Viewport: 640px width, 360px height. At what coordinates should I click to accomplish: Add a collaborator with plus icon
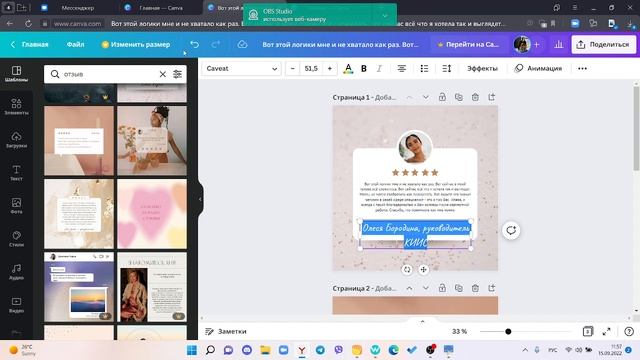(x=537, y=44)
